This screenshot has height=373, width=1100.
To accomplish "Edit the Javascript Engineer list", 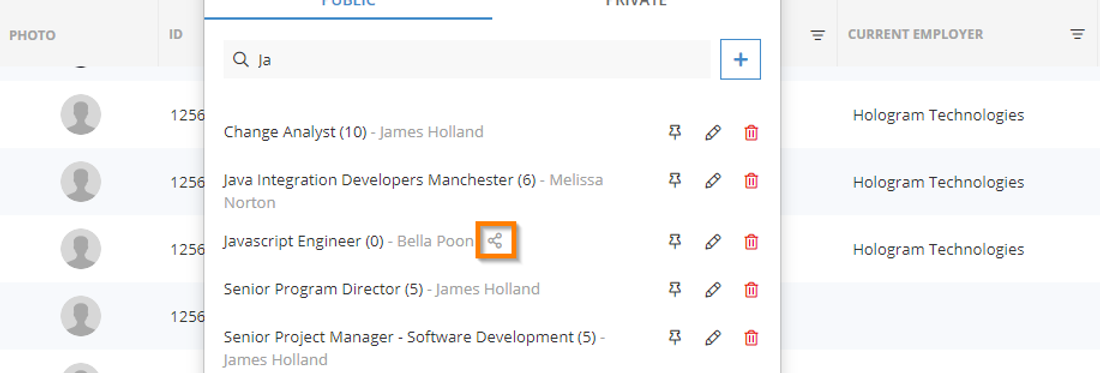I will (x=713, y=241).
